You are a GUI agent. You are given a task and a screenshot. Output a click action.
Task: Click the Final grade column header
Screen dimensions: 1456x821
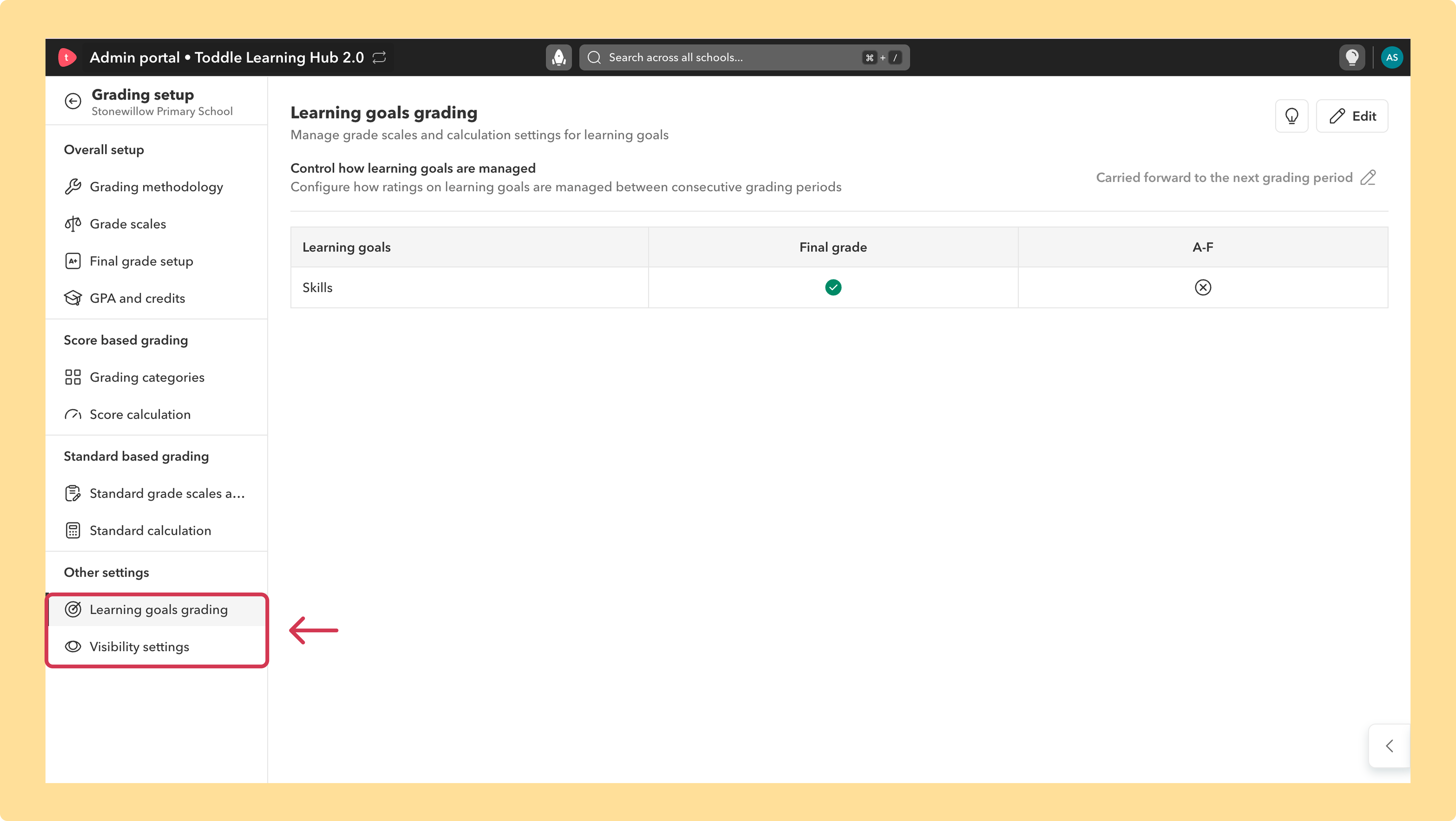[x=833, y=247]
